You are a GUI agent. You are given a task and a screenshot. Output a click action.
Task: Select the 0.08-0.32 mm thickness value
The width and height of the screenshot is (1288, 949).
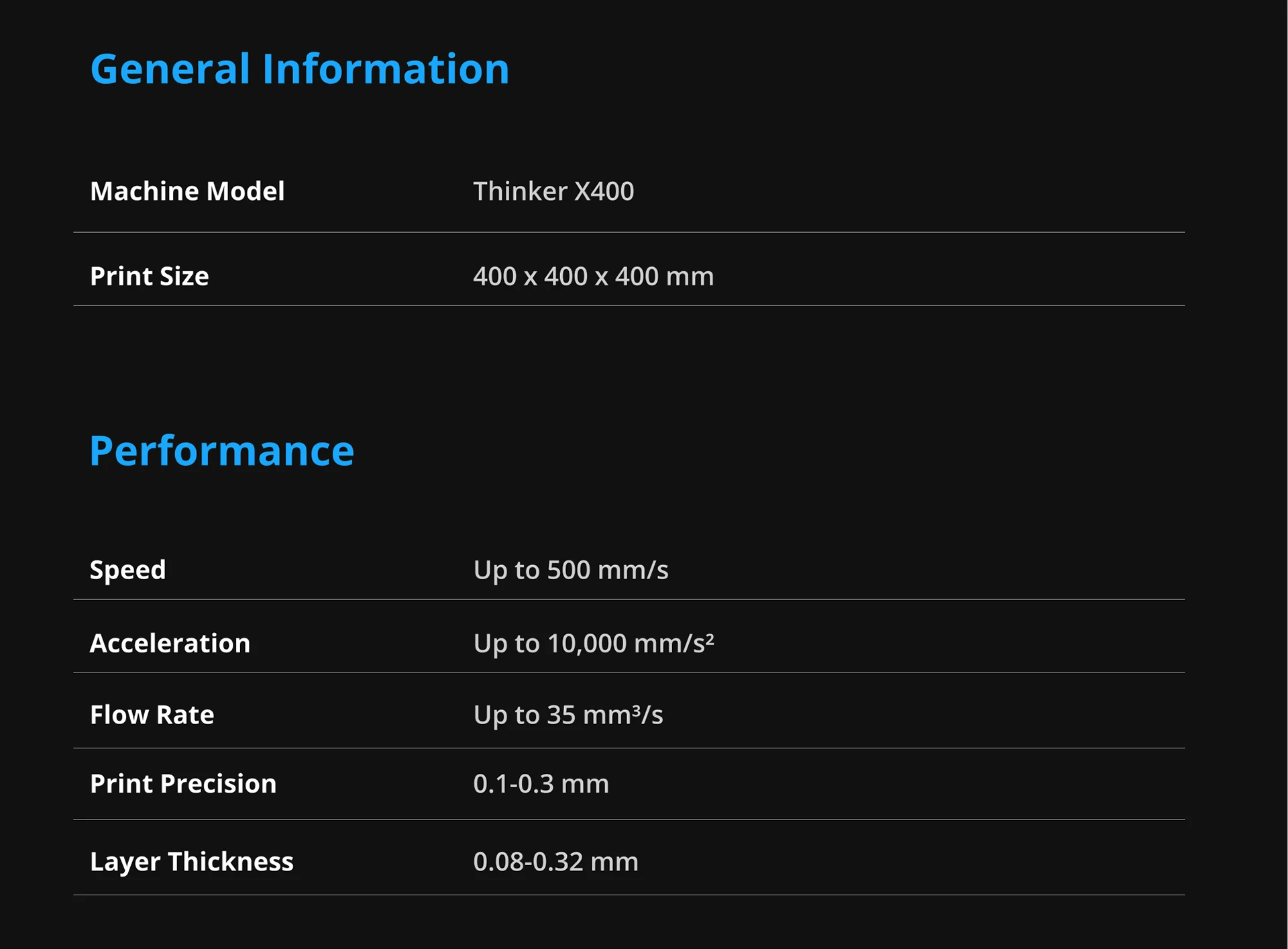pyautogui.click(x=555, y=862)
